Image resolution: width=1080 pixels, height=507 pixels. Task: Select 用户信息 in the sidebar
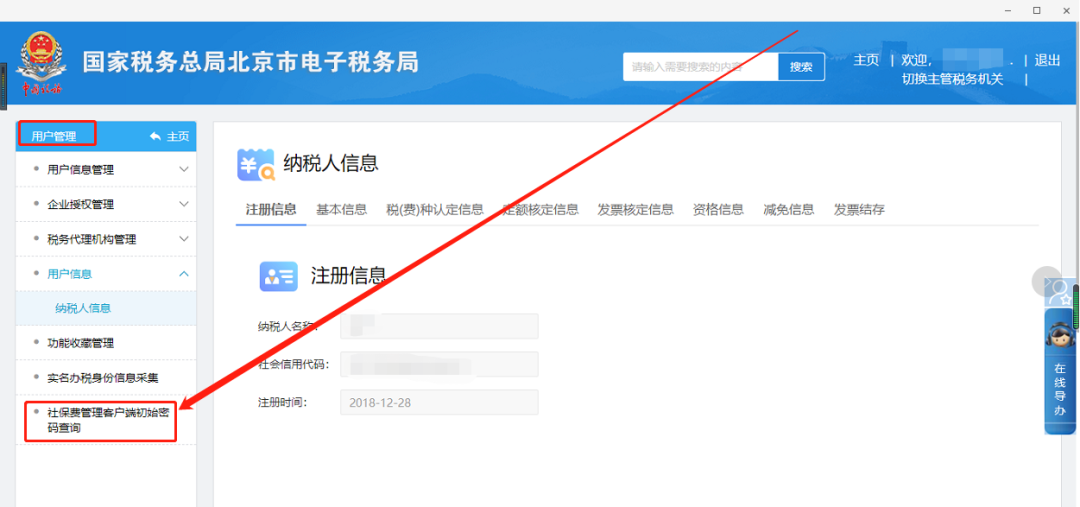click(x=69, y=273)
